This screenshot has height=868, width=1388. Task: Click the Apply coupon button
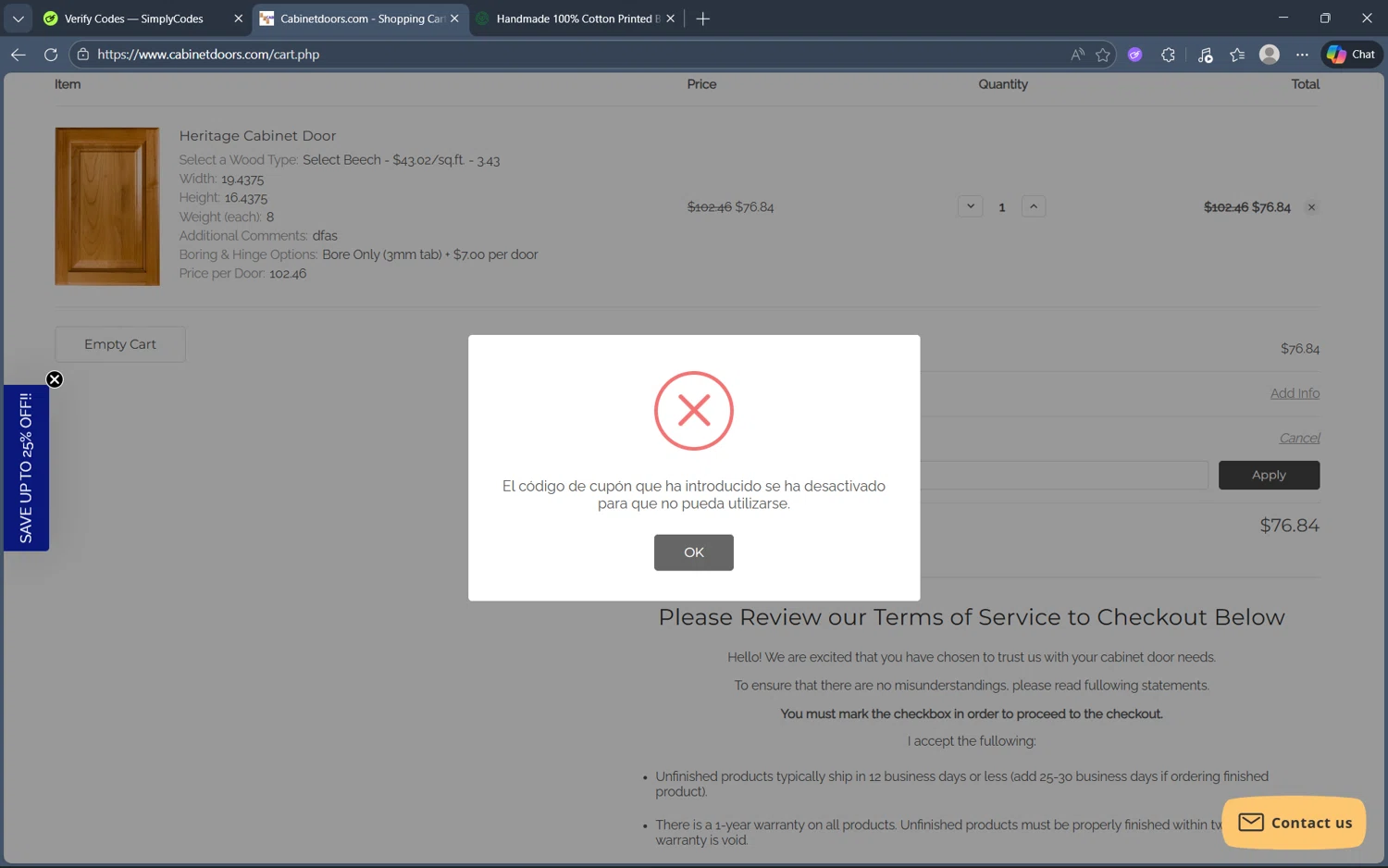click(x=1269, y=475)
